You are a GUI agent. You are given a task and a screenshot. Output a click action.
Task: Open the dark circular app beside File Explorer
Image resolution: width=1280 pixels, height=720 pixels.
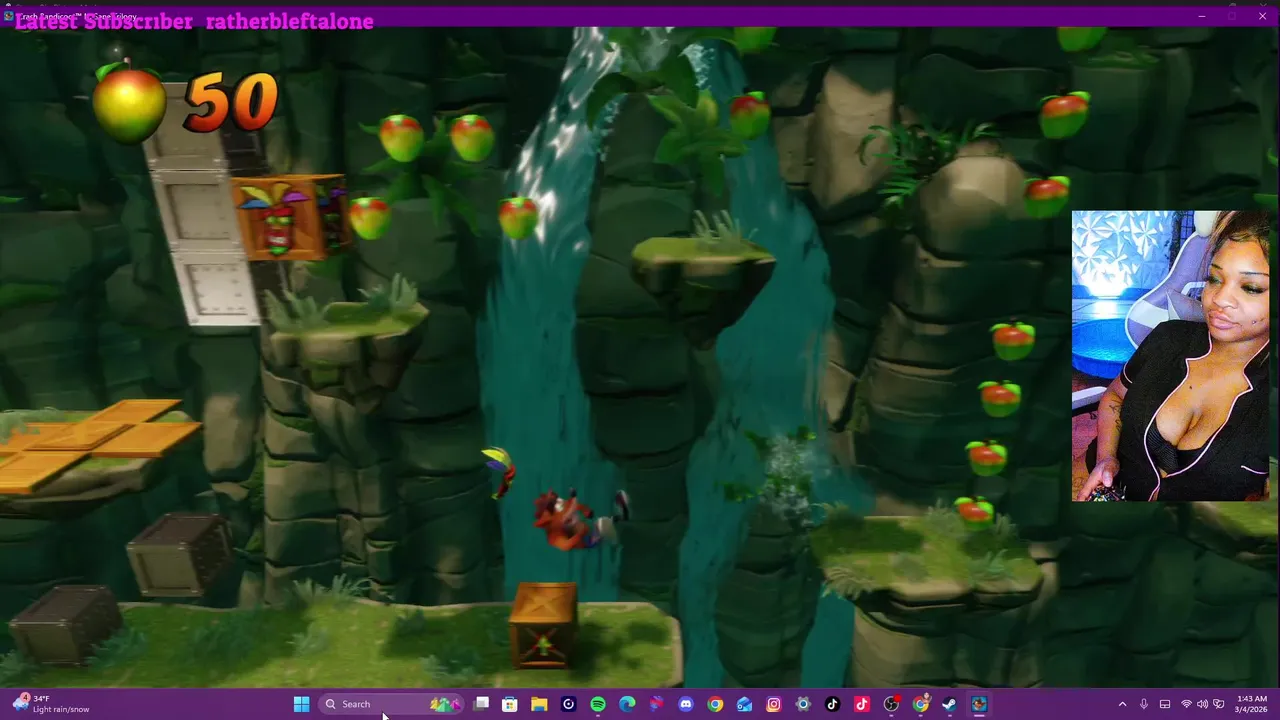tap(569, 704)
